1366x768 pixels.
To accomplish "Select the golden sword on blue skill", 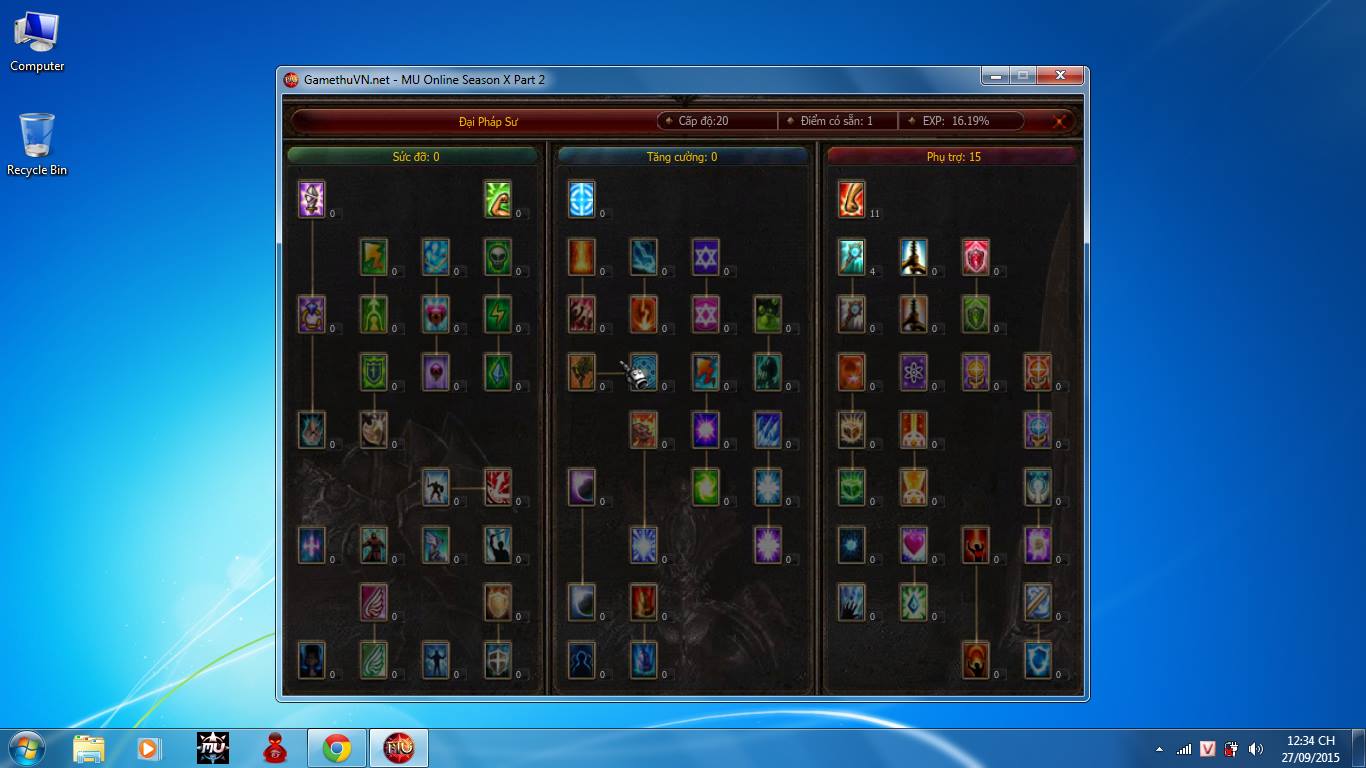I will (914, 257).
